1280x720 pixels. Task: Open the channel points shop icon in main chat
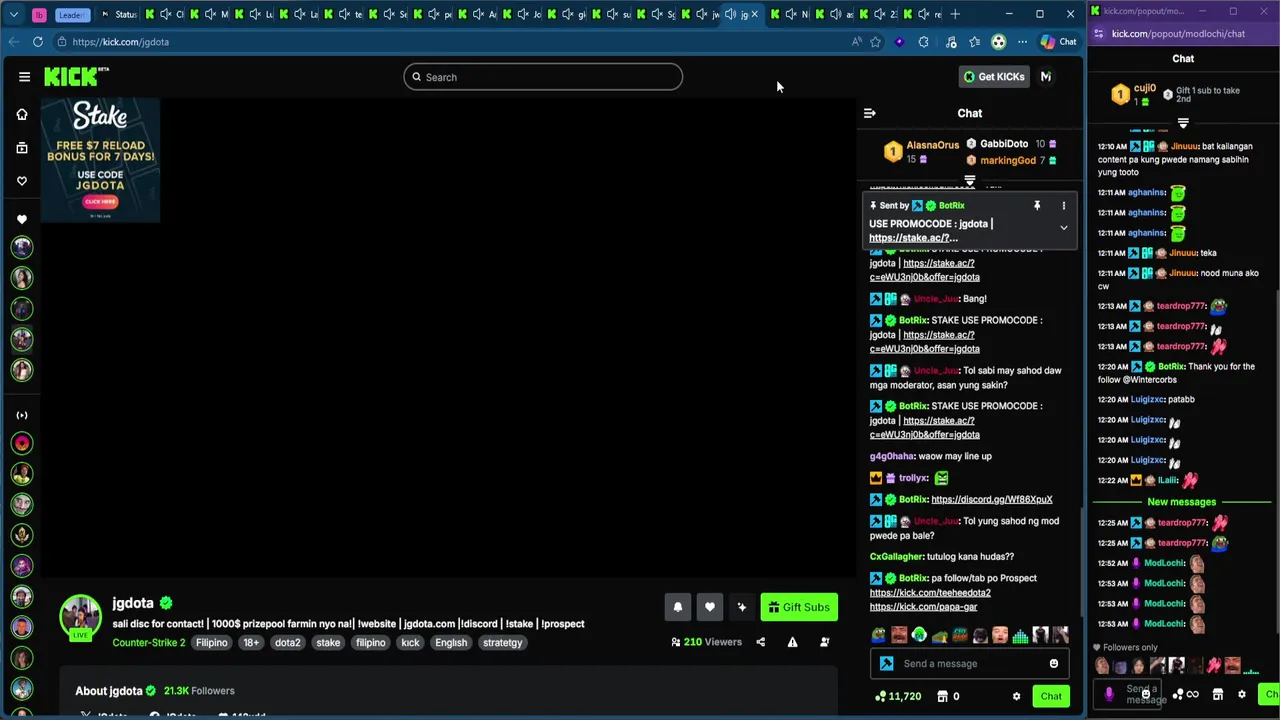942,696
